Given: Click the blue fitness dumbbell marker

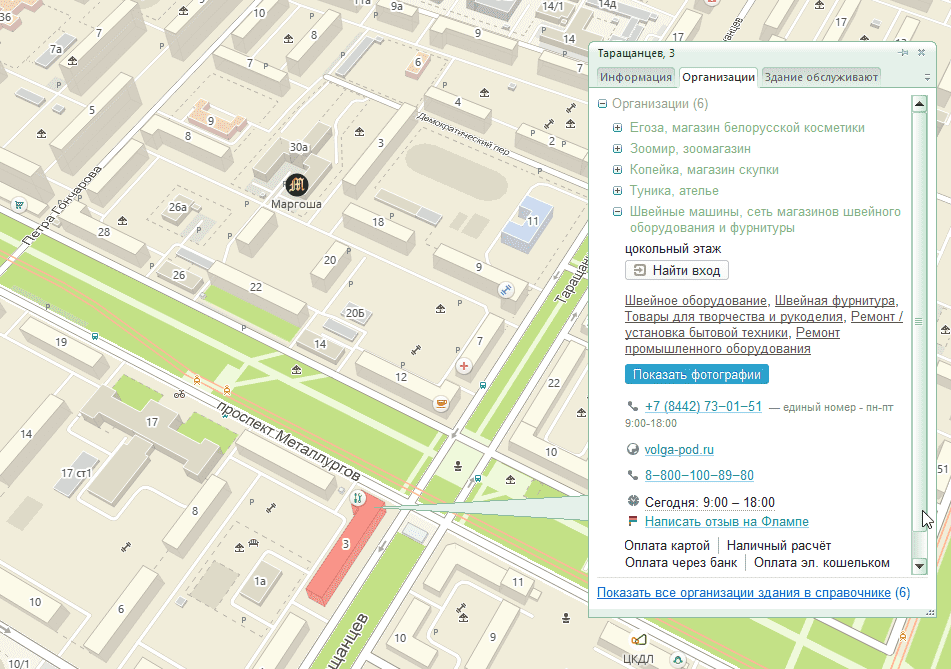Looking at the screenshot, I should click(x=506, y=290).
